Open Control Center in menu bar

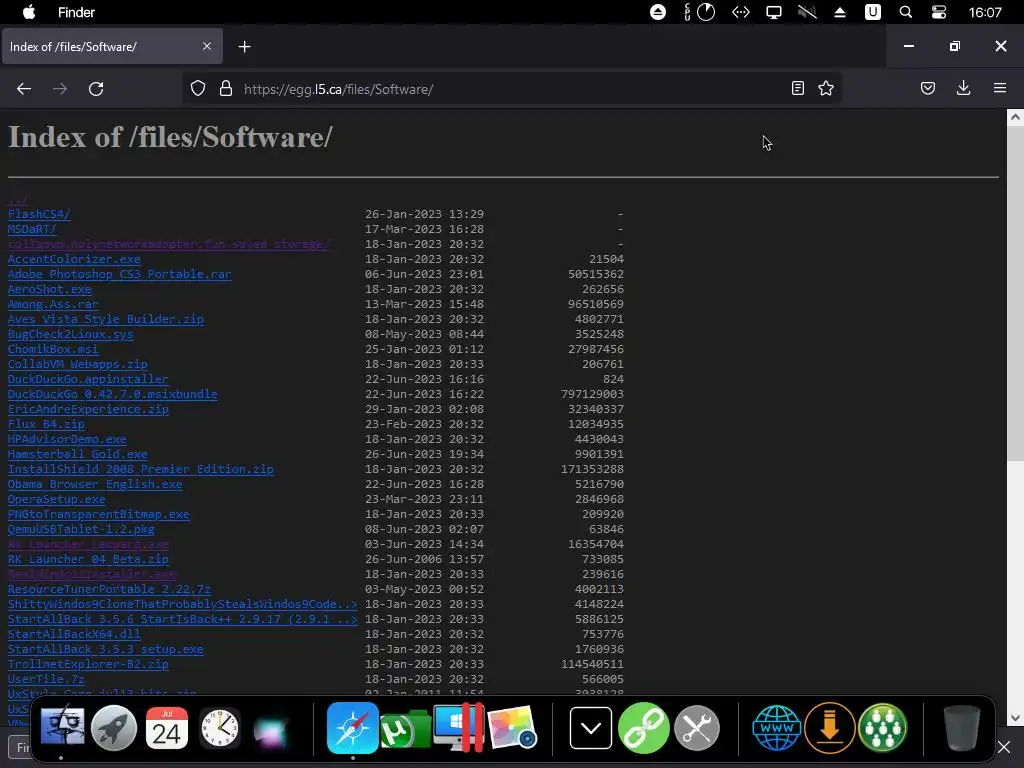pyautogui.click(x=938, y=12)
